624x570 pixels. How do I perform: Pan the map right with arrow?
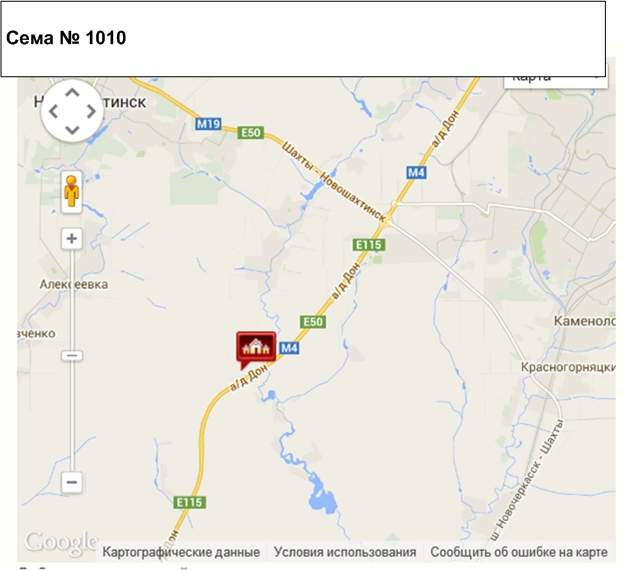coord(91,111)
